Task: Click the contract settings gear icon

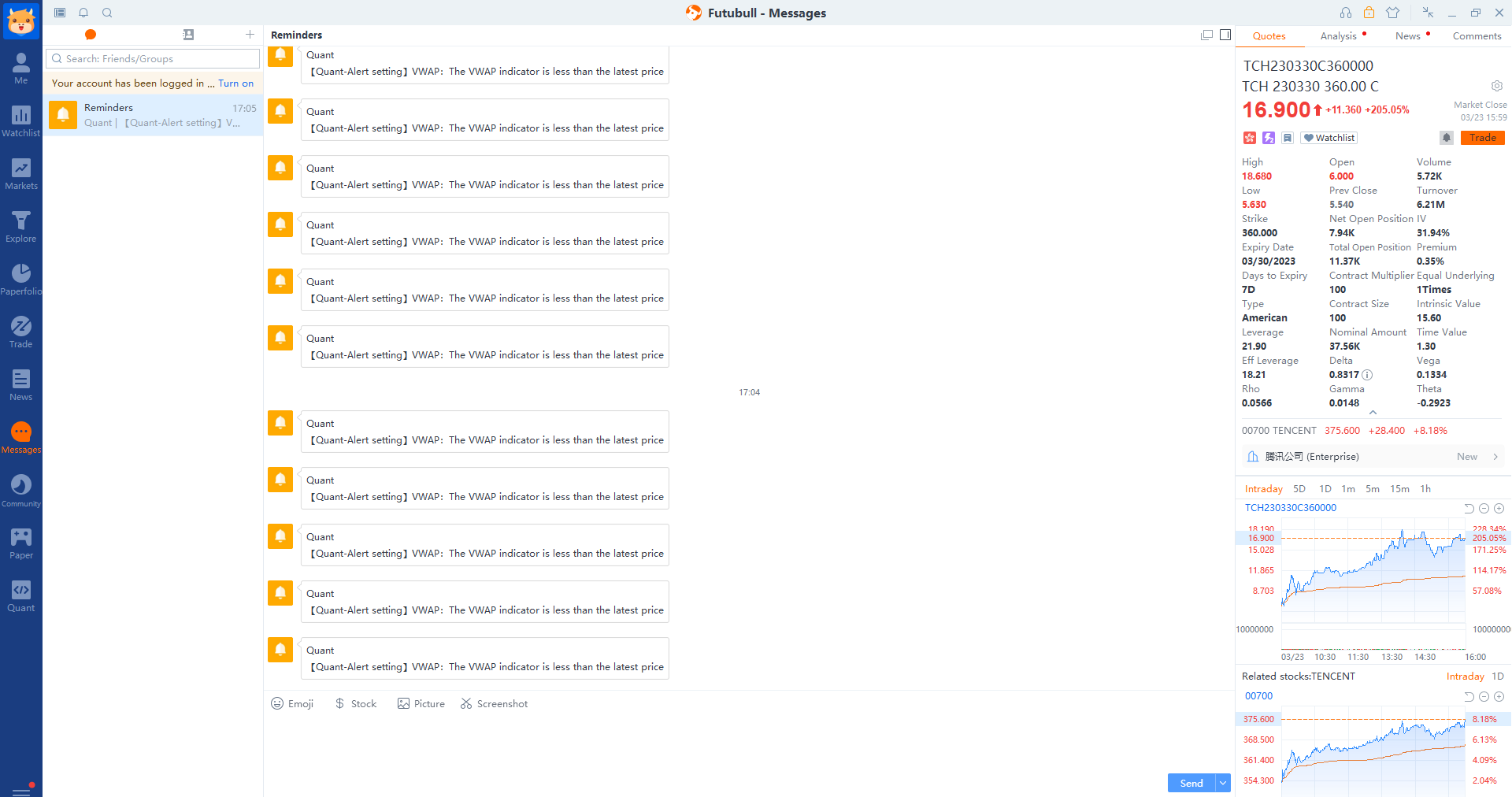Action: 1496,86
